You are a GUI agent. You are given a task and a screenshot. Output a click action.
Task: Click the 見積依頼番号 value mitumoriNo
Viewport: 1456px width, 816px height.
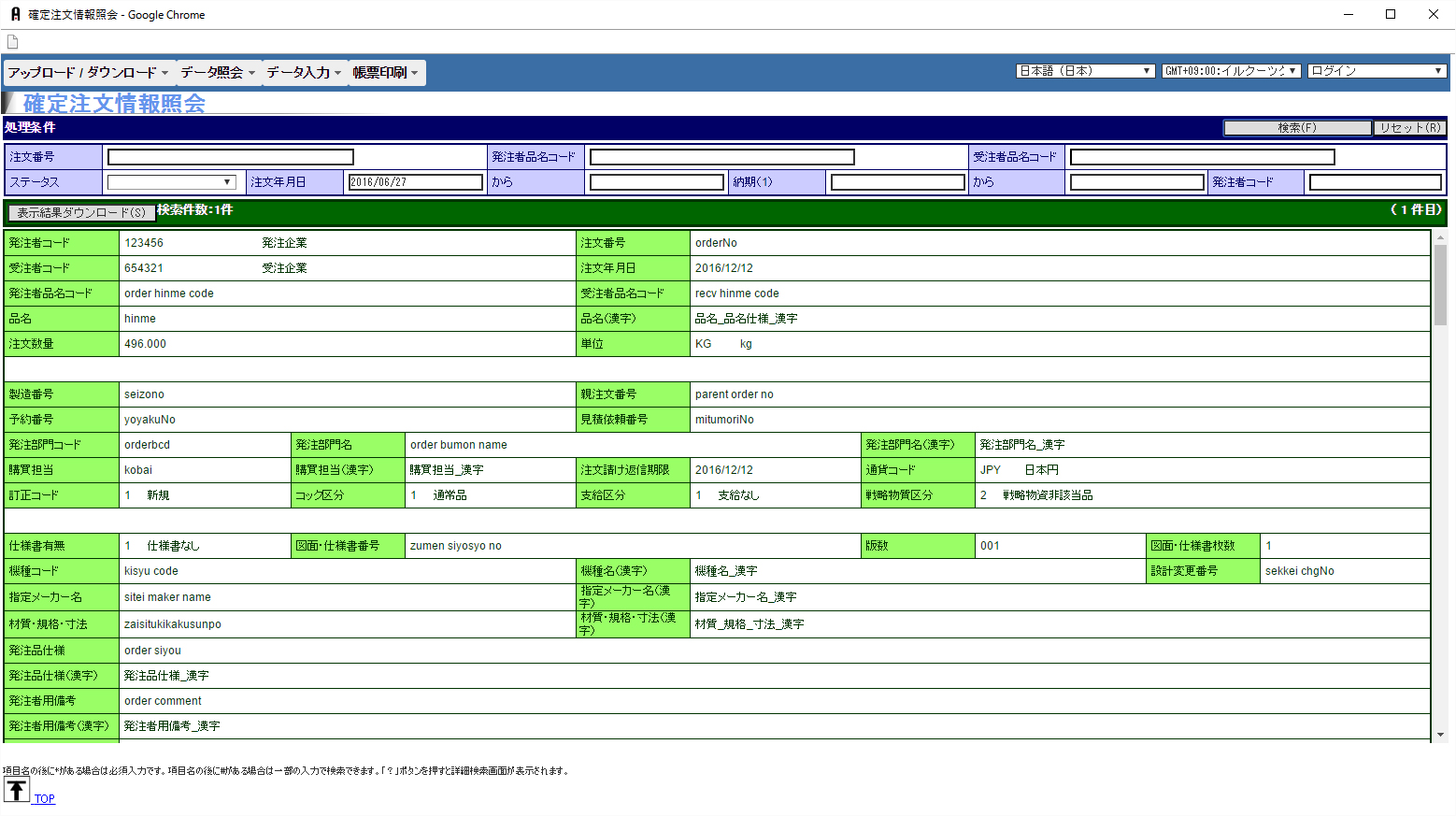[x=724, y=420]
